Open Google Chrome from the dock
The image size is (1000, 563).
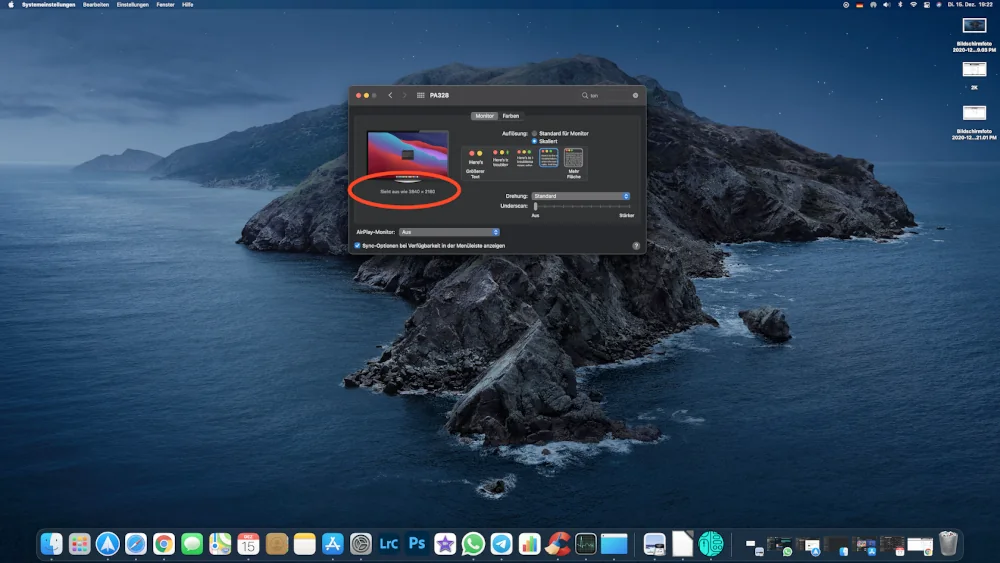(x=164, y=544)
